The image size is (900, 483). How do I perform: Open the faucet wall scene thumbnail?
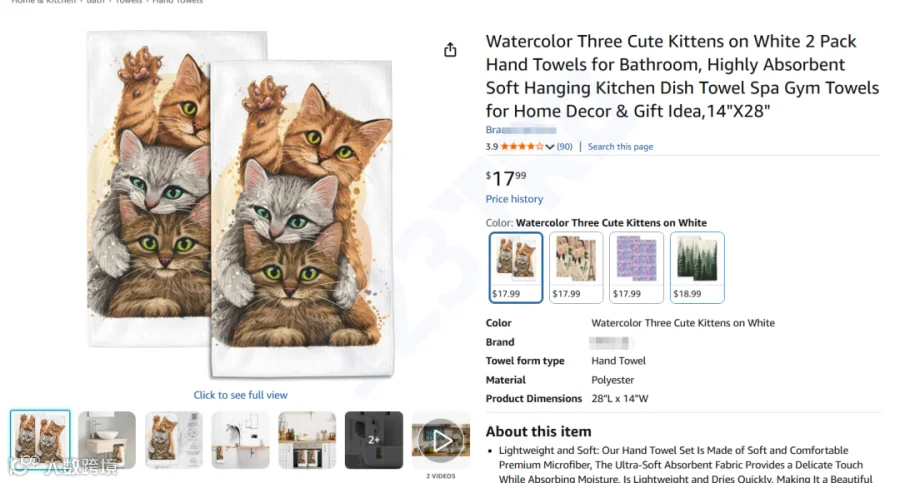pos(240,440)
